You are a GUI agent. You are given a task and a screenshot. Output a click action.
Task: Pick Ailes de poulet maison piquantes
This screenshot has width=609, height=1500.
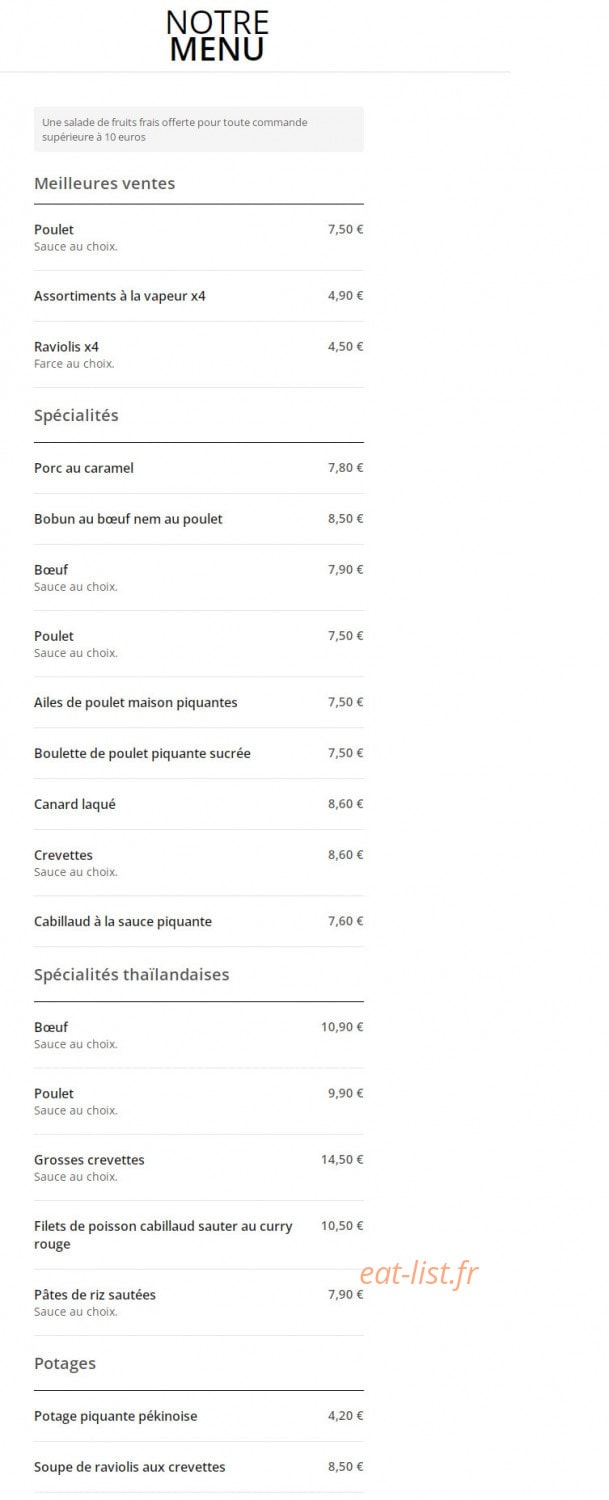coord(198,702)
